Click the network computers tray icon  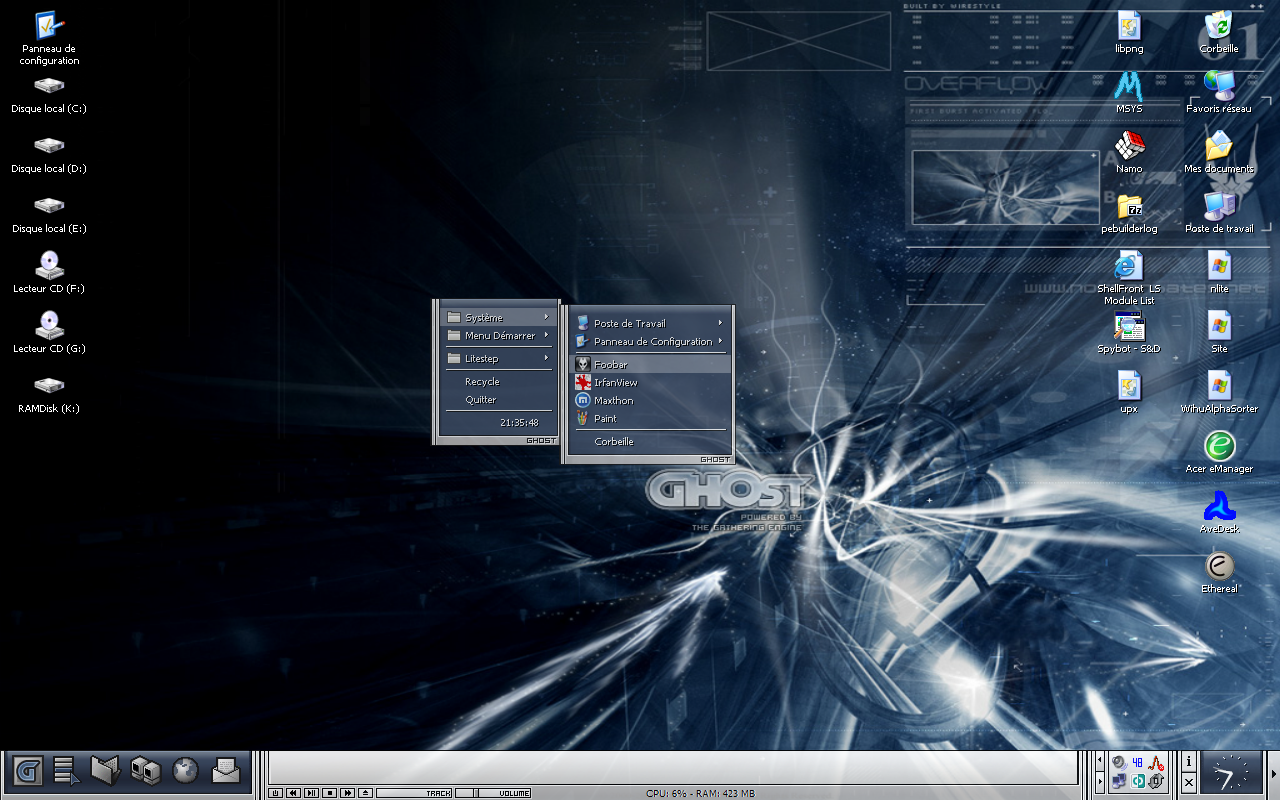tap(1119, 780)
